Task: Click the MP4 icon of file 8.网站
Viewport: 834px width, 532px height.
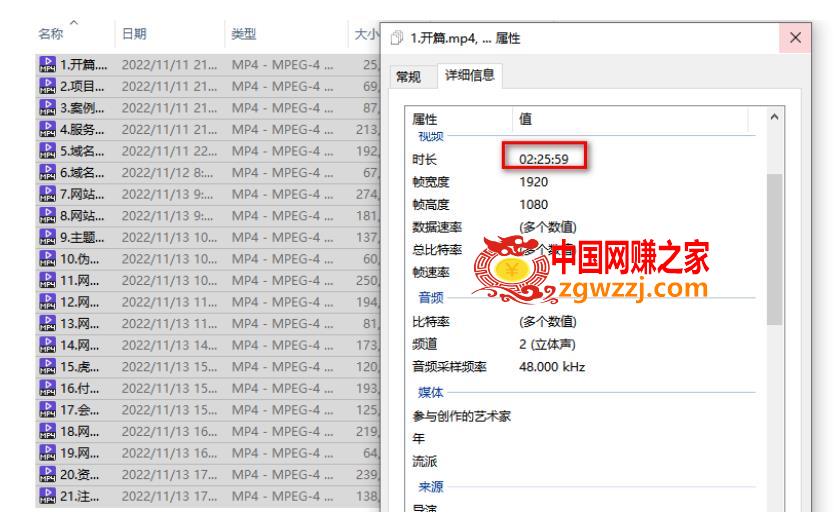Action: (x=47, y=215)
